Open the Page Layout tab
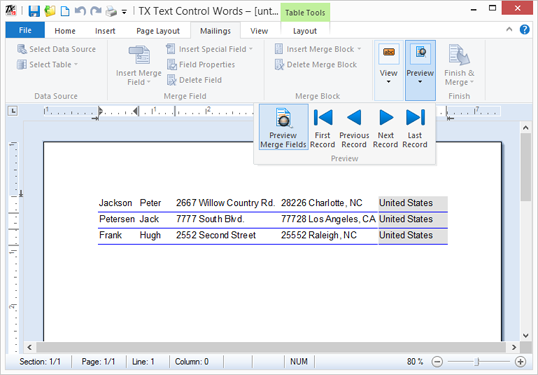This screenshot has height=375, width=538. click(158, 31)
